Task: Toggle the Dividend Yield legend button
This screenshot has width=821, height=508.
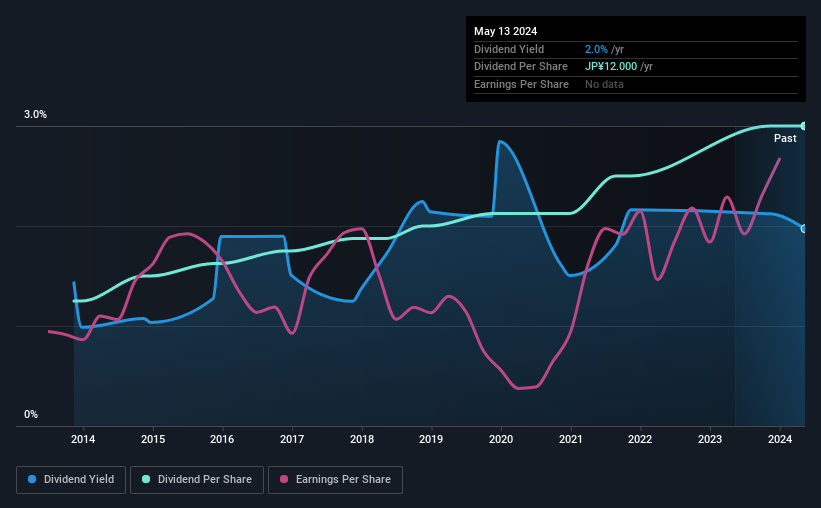Action: (71, 480)
